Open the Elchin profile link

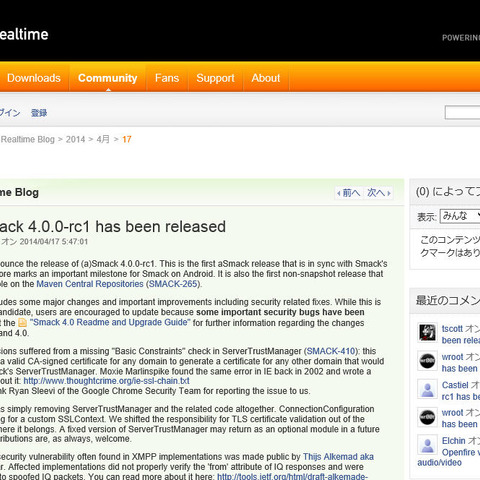tap(453, 441)
